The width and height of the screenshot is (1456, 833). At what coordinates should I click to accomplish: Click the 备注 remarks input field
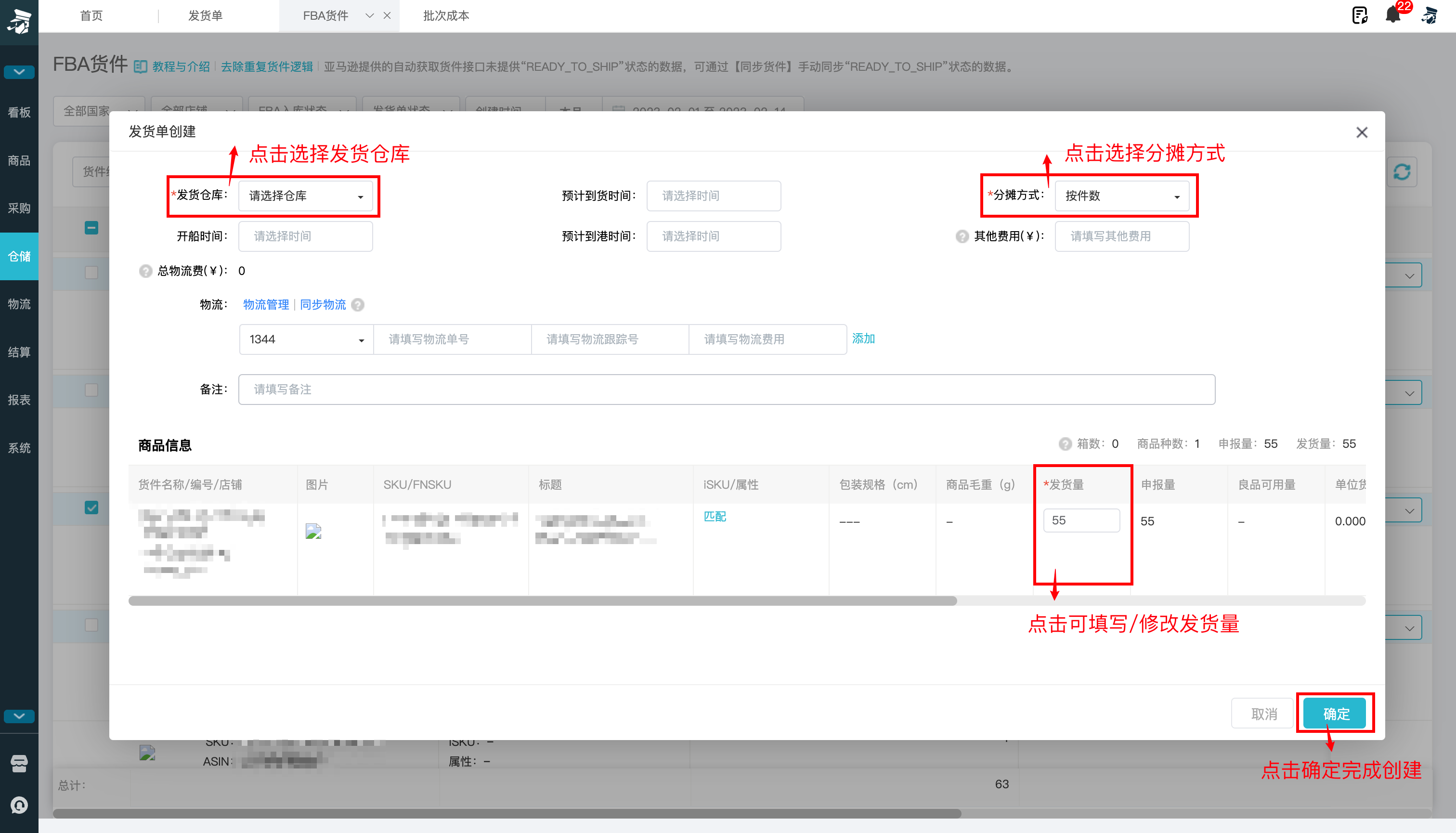pos(727,390)
